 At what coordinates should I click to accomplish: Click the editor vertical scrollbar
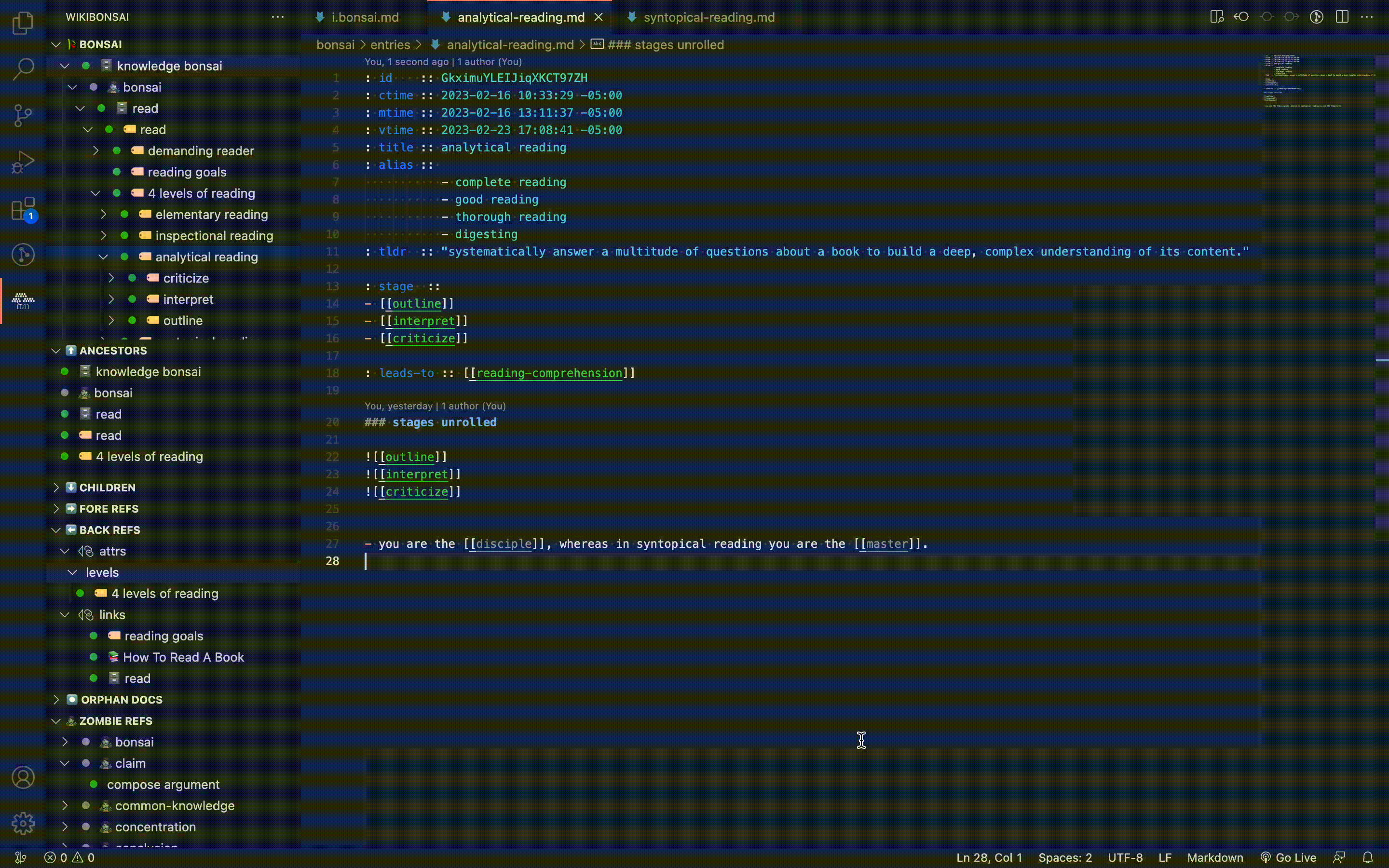tap(1382, 298)
